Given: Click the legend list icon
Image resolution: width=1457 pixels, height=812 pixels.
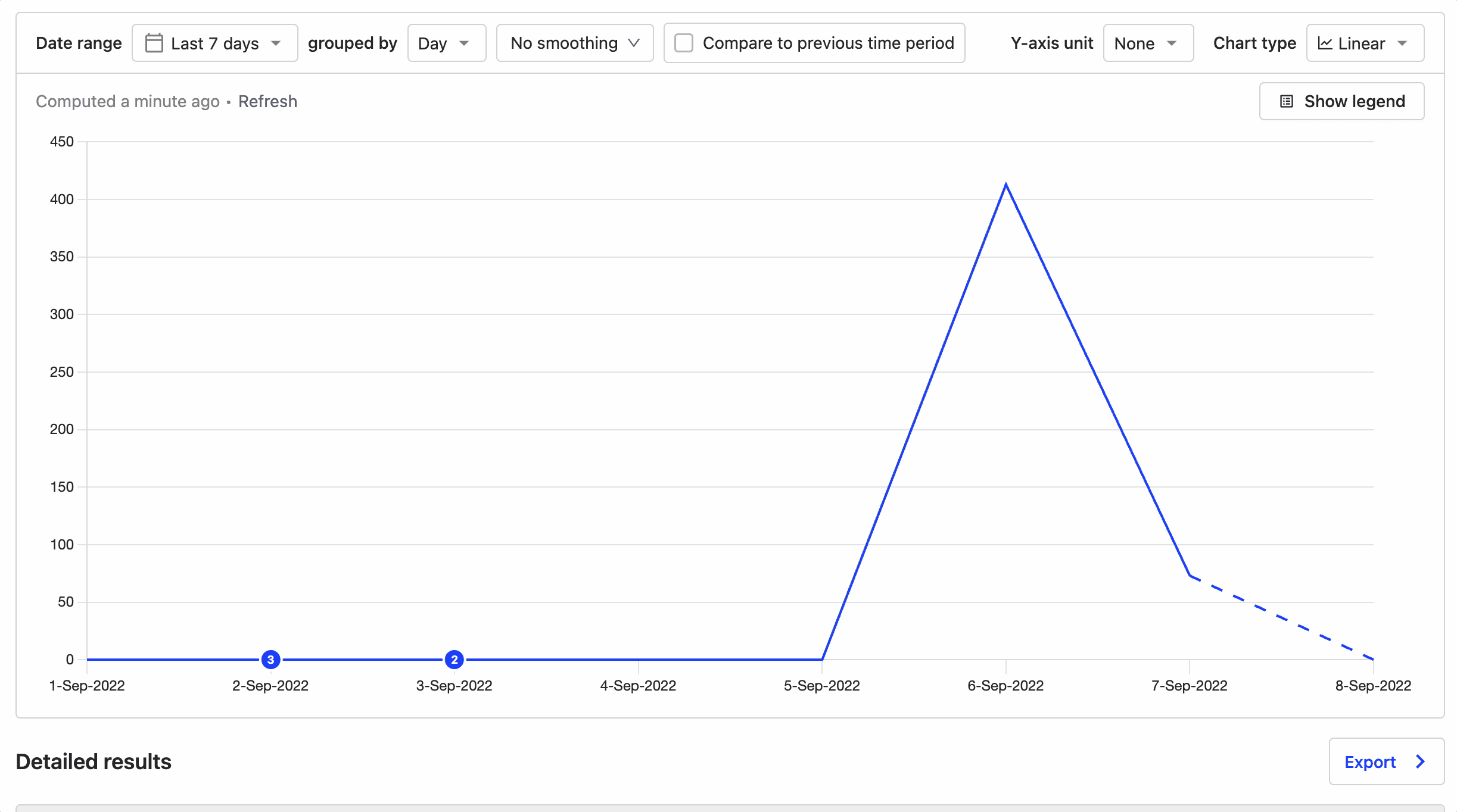Looking at the screenshot, I should point(1286,101).
